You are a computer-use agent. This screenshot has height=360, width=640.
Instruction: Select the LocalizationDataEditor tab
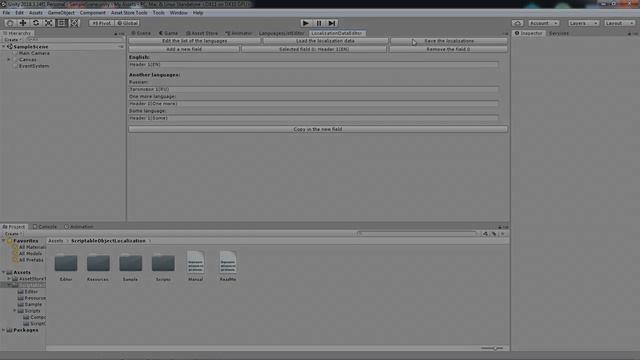point(337,33)
